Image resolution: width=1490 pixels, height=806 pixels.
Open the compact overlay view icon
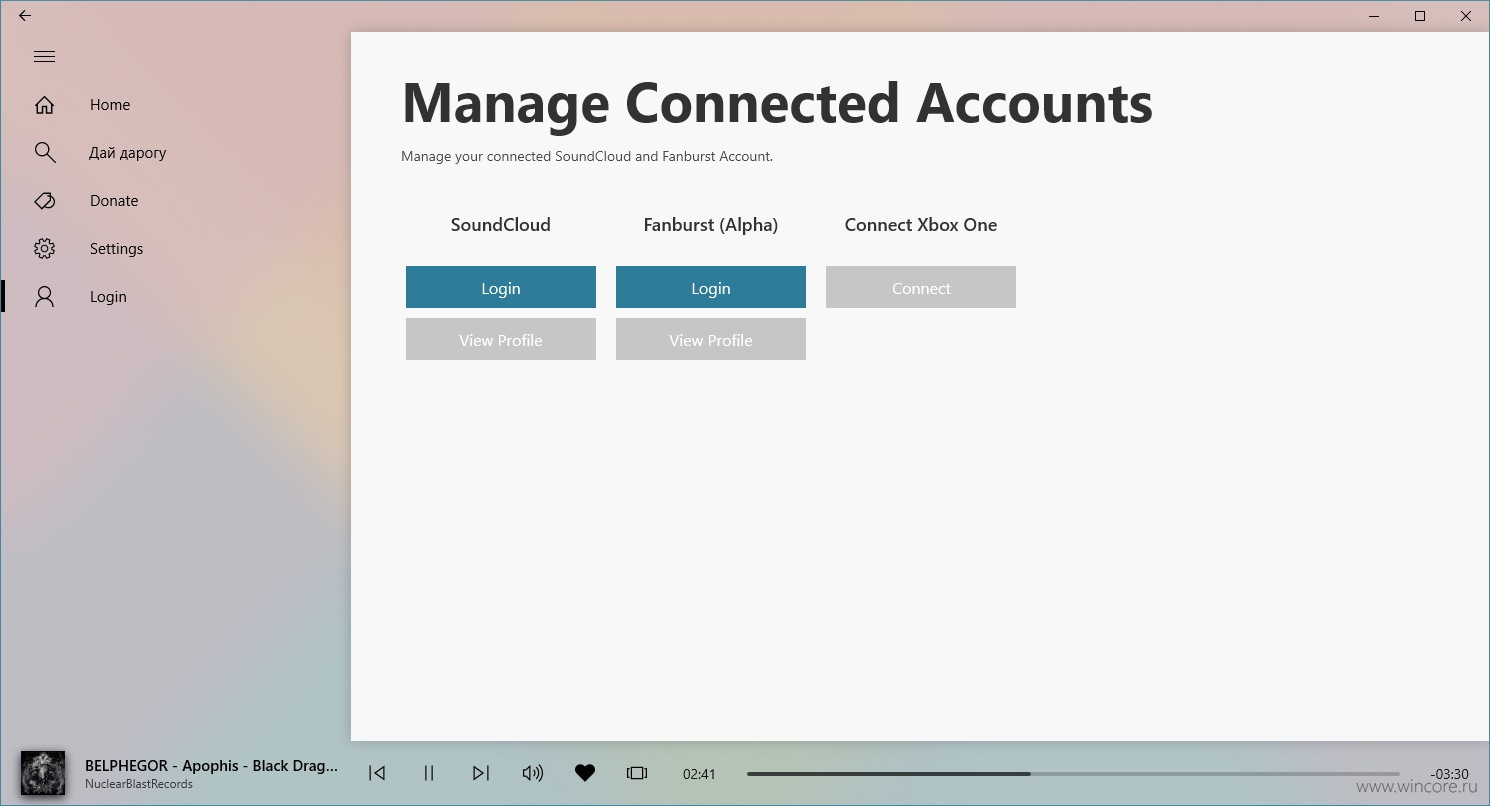tap(637, 773)
